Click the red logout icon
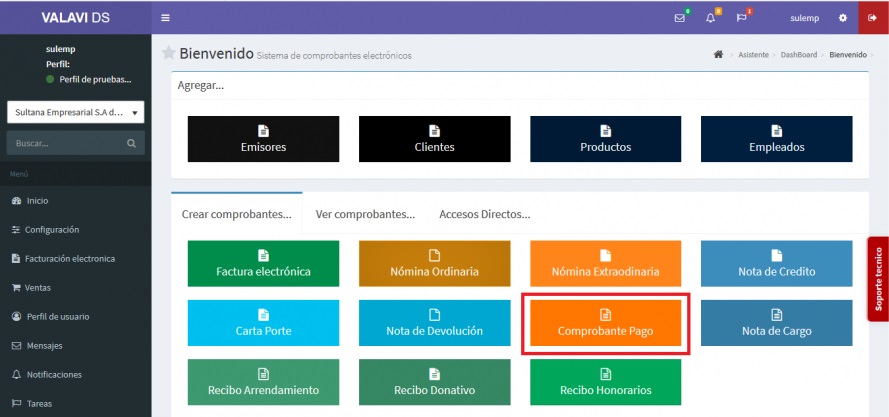Image resolution: width=889 pixels, height=417 pixels. (x=872, y=18)
